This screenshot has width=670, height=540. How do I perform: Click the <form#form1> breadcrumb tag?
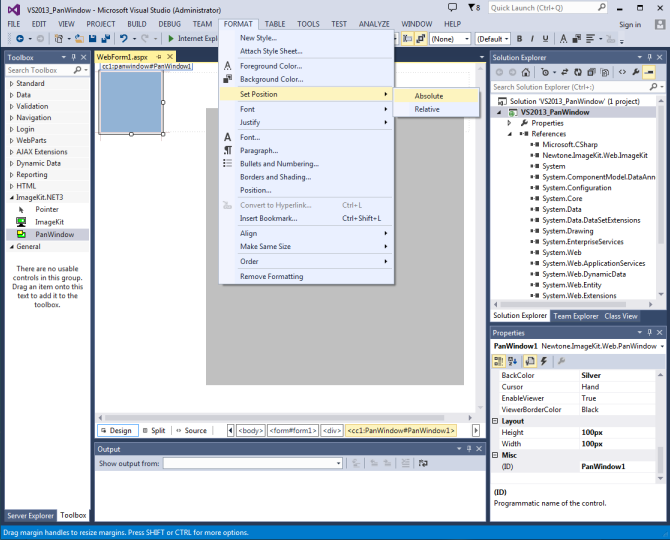(x=293, y=431)
